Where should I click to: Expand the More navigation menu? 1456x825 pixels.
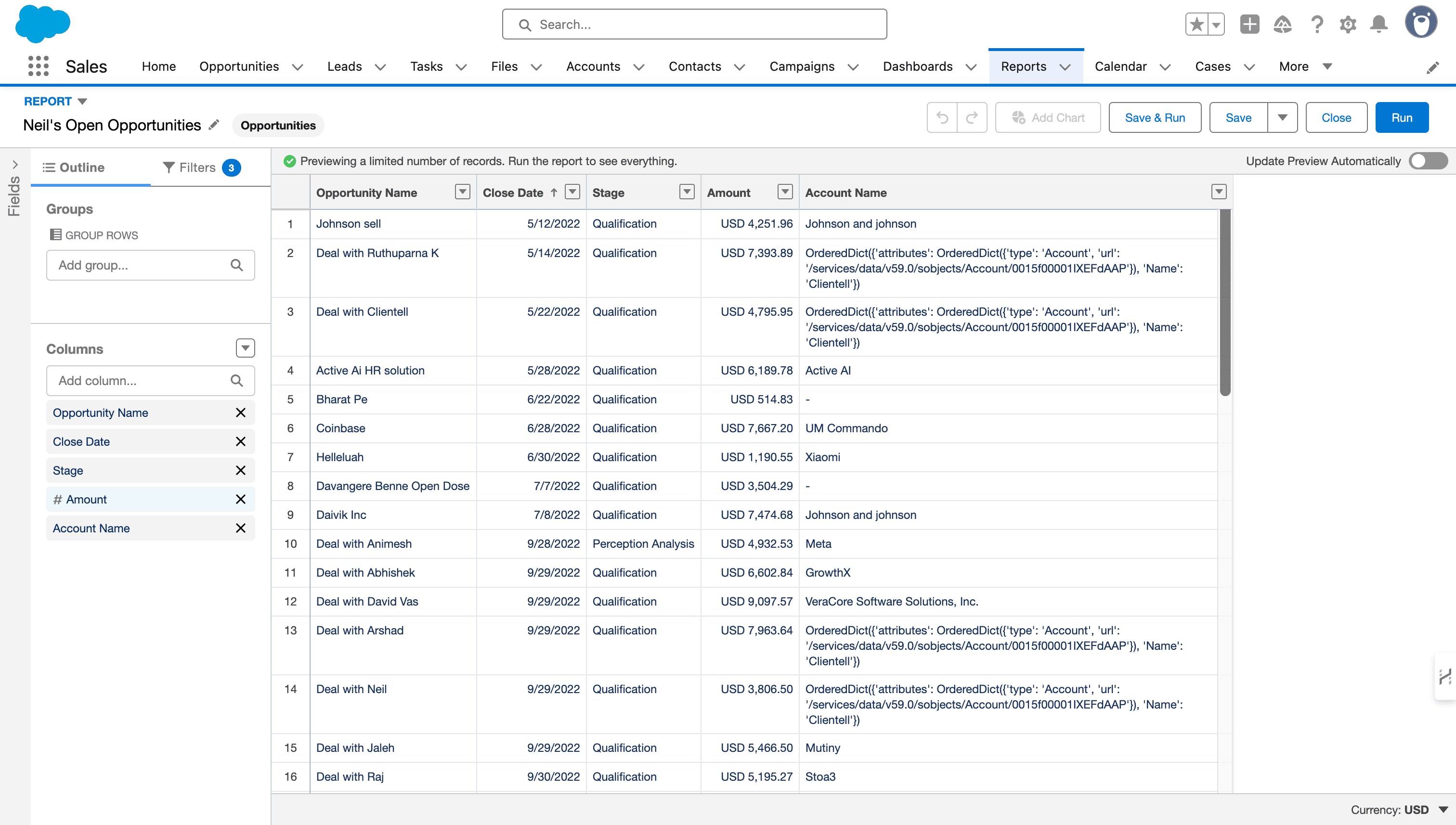[x=1305, y=66]
